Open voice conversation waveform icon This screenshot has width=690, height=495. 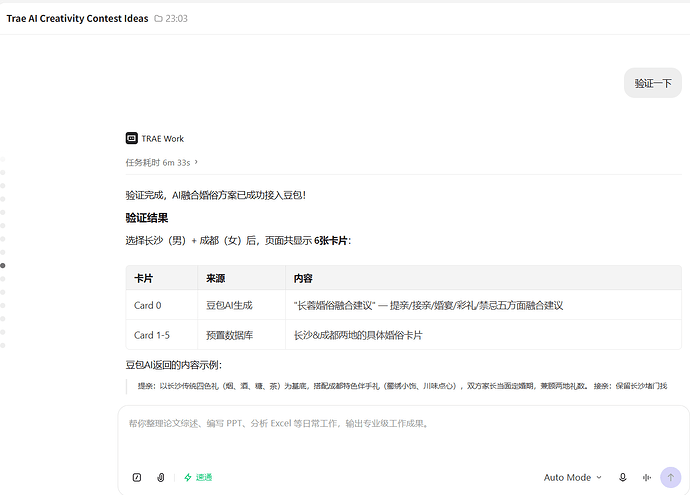pyautogui.click(x=646, y=477)
